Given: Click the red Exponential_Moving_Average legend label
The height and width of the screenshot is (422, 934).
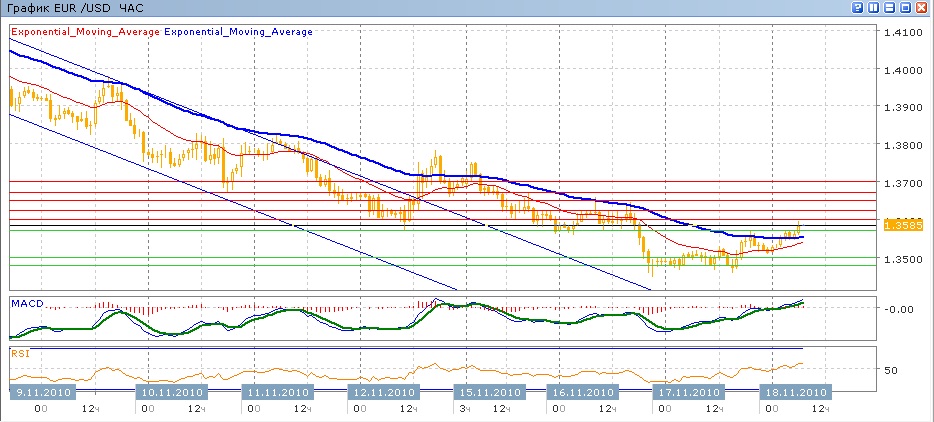Looking at the screenshot, I should tap(85, 32).
